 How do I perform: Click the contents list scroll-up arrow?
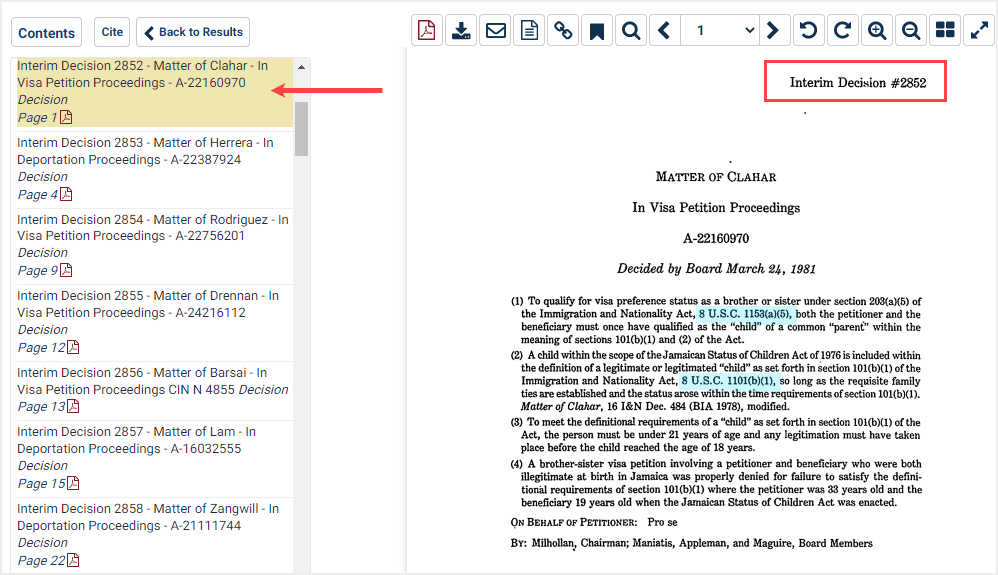[x=302, y=67]
